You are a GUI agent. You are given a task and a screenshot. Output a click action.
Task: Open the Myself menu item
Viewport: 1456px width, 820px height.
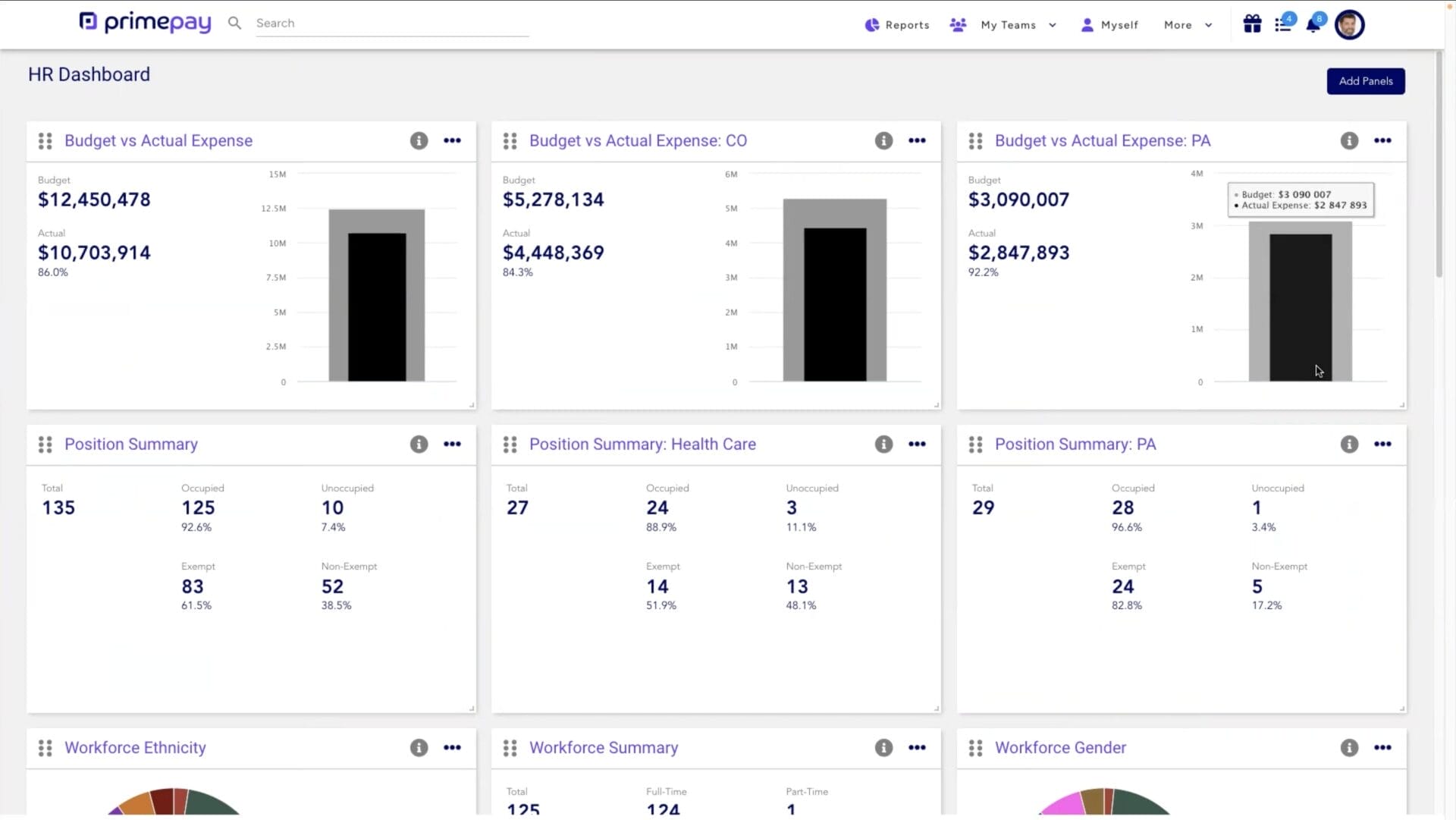click(1109, 25)
